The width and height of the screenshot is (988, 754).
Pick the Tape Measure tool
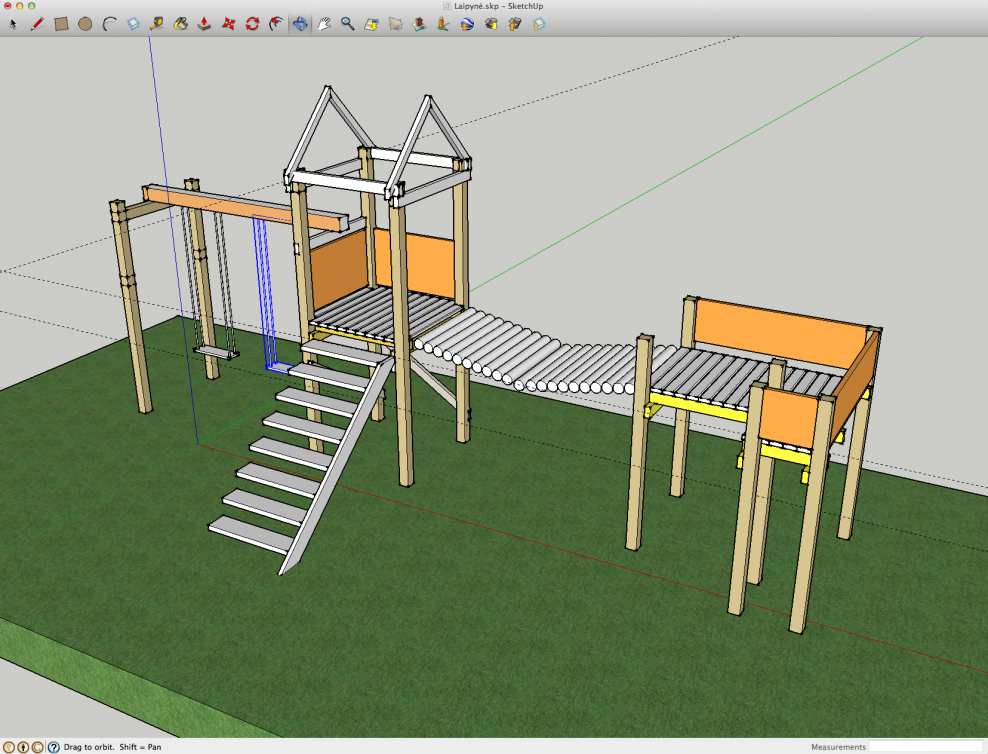click(157, 24)
